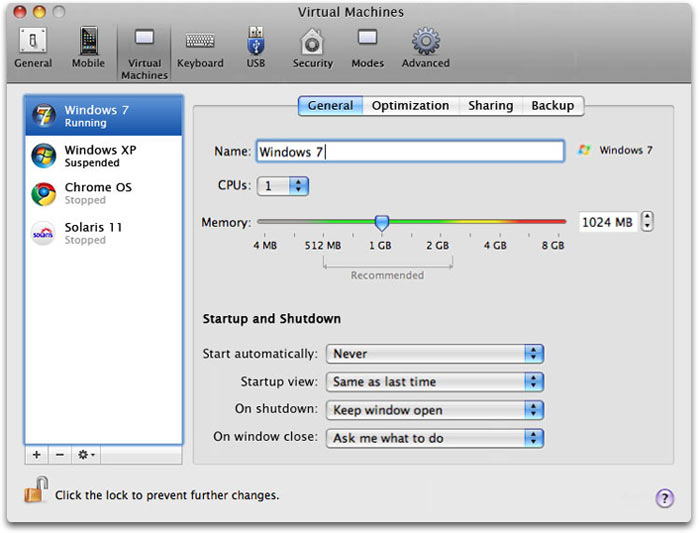Image resolution: width=700 pixels, height=533 pixels.
Task: Open the Security preferences pane
Action: [312, 48]
